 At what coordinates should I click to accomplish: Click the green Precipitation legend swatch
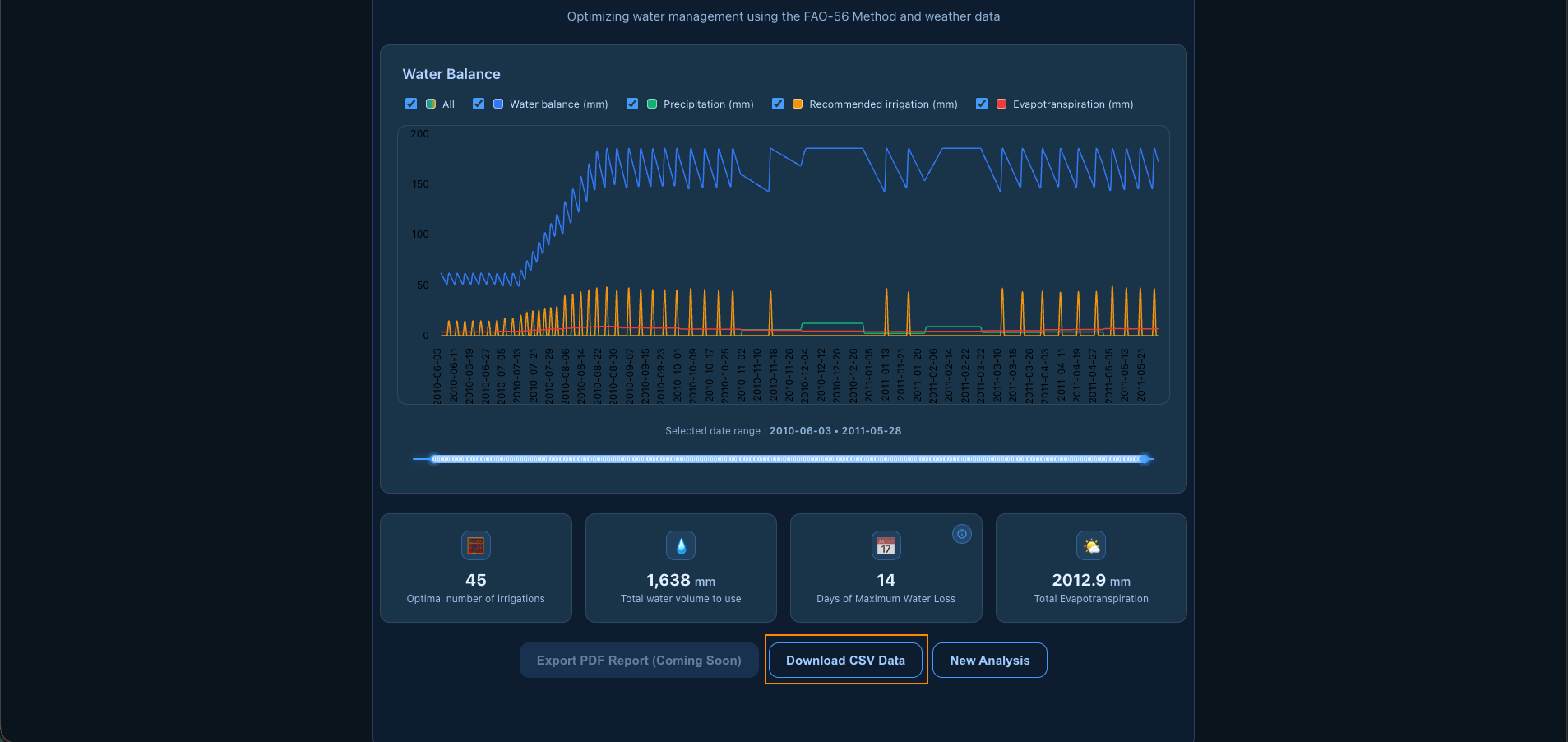(652, 104)
